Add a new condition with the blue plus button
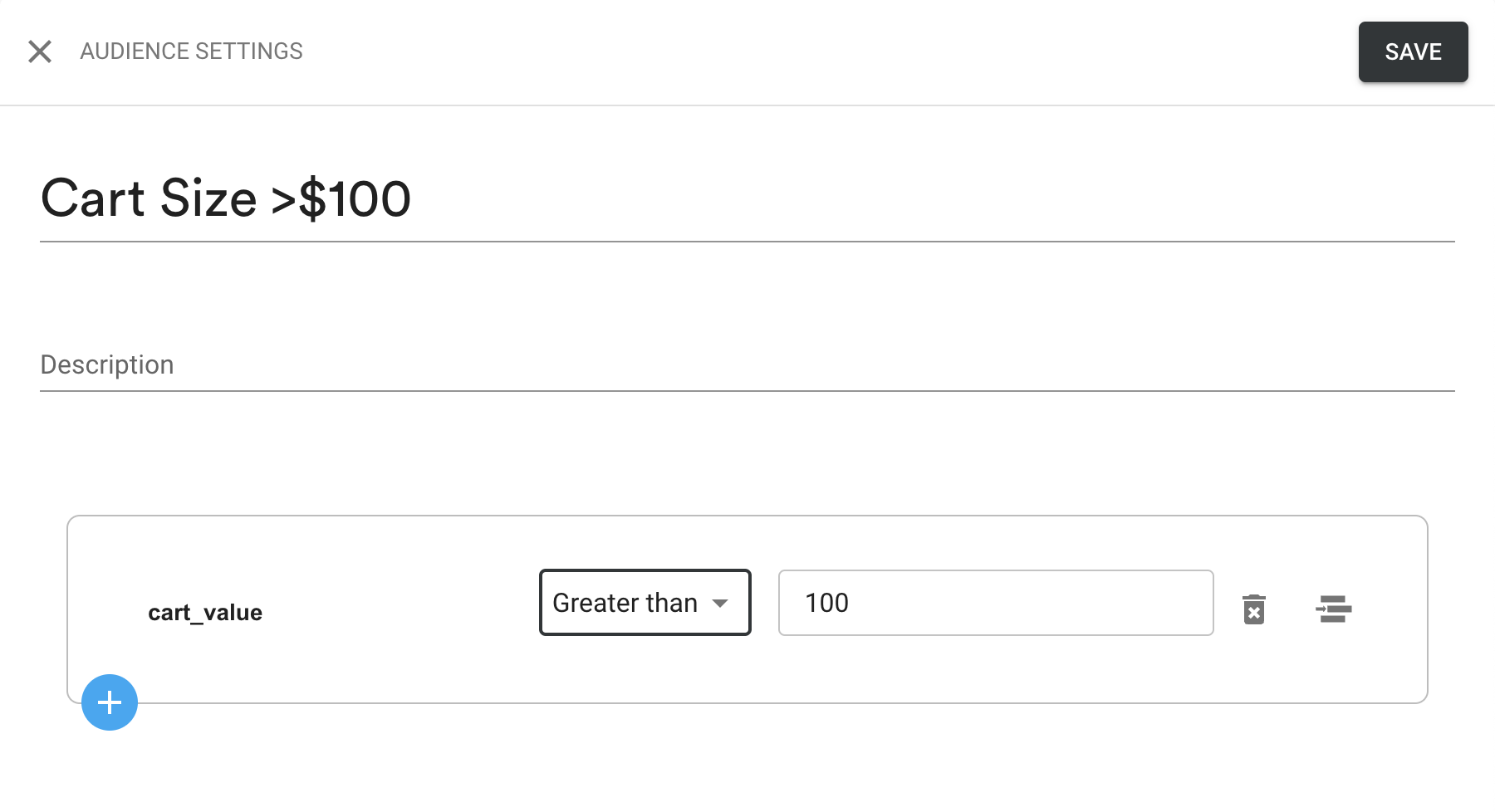 click(110, 702)
